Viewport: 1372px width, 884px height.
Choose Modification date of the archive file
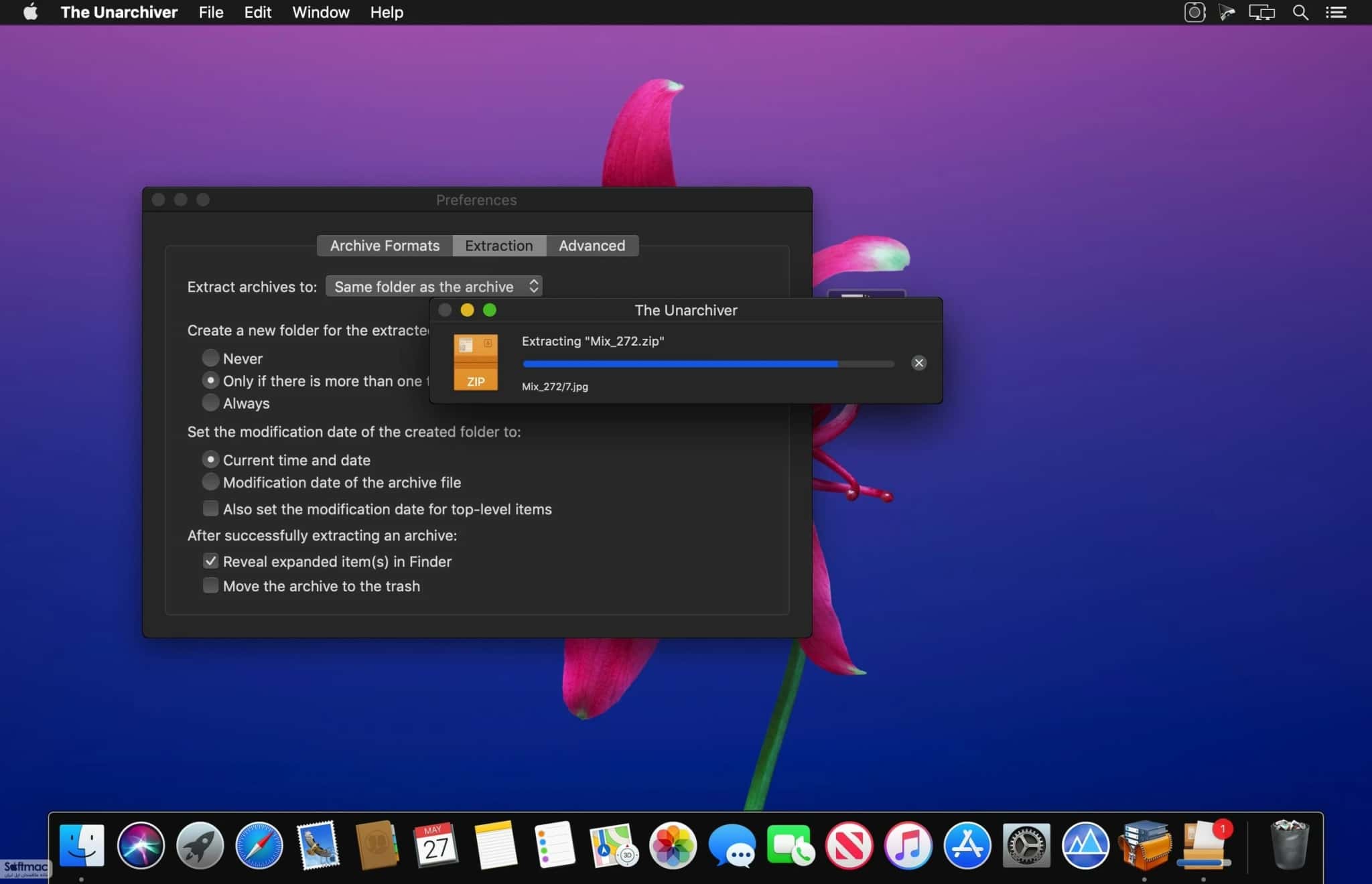point(210,482)
